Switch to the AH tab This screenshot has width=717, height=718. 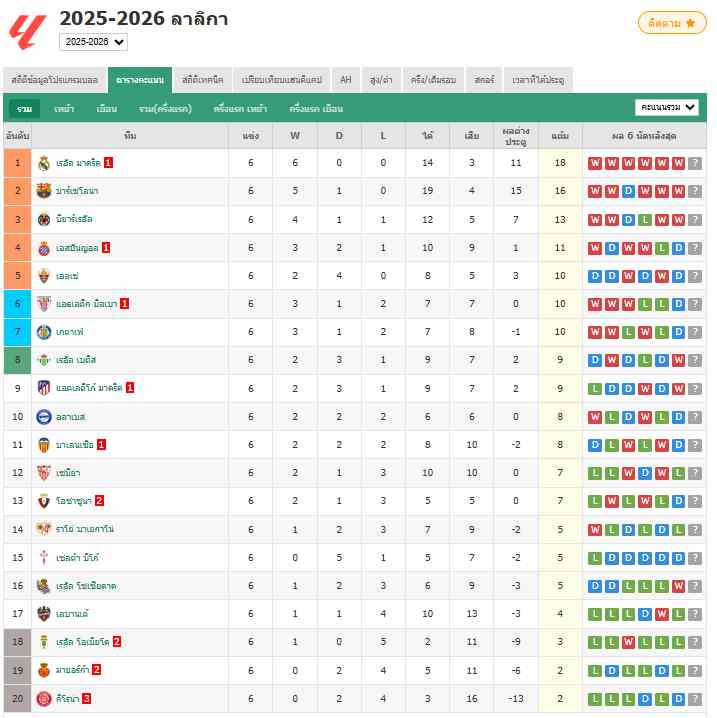click(x=345, y=79)
